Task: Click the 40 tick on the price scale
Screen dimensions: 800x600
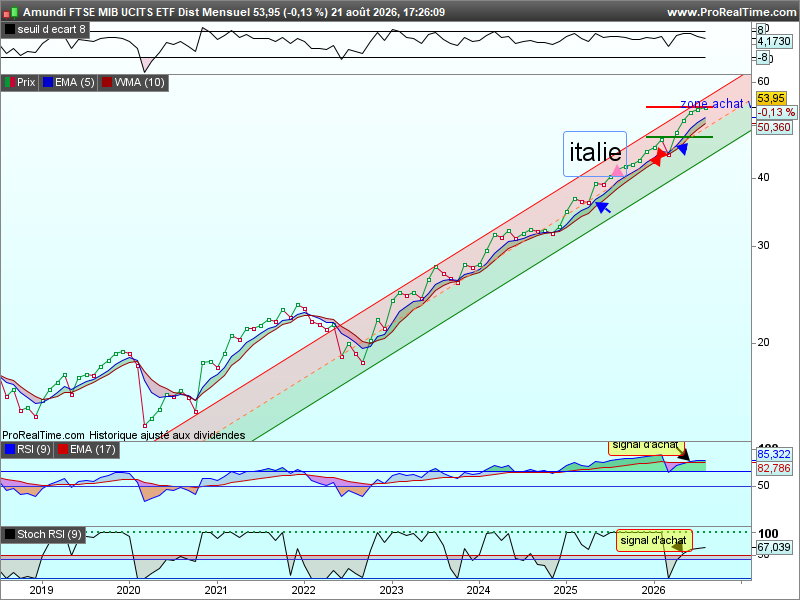Action: tap(763, 178)
